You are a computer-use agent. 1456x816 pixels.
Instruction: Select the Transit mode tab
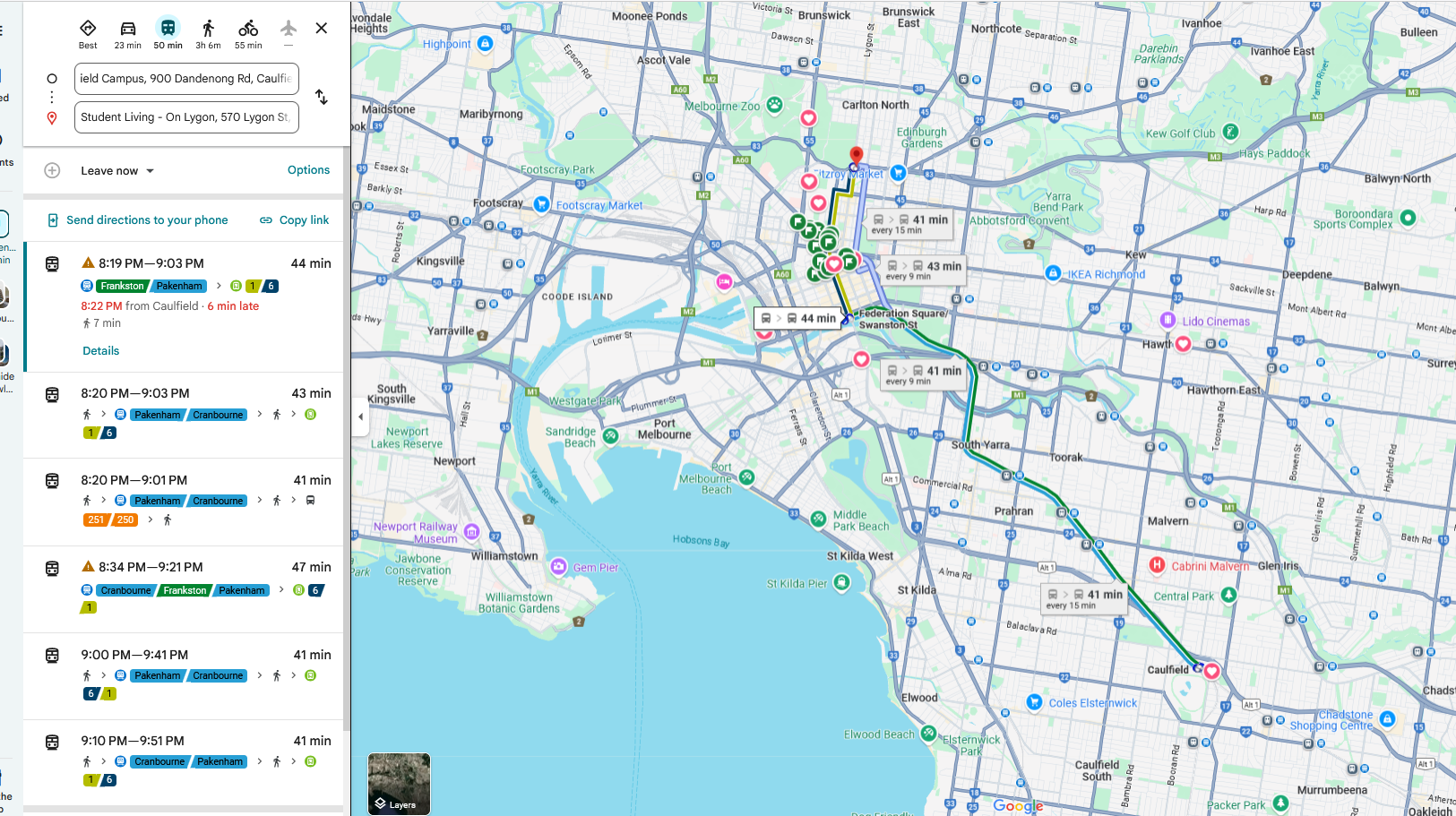point(168,34)
